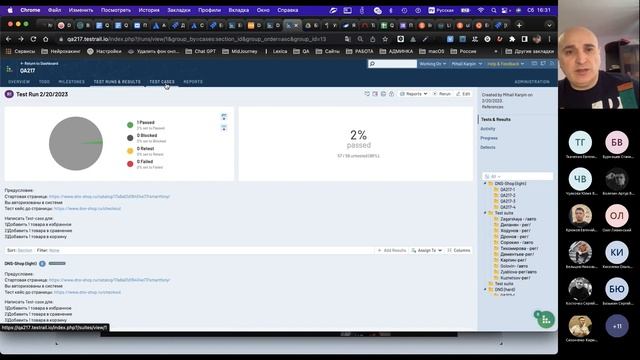
Task: Open the Файл menu
Action: (x=54, y=10)
